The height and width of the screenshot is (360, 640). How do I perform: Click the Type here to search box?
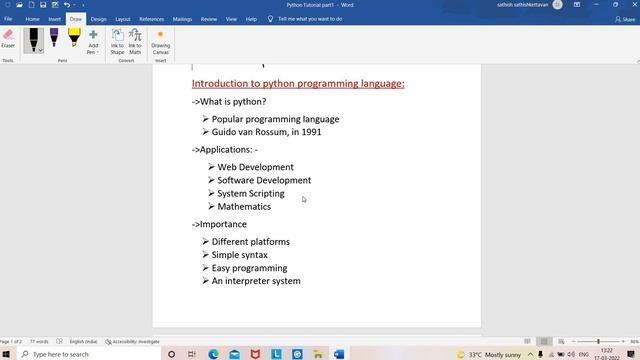[x=90, y=354]
